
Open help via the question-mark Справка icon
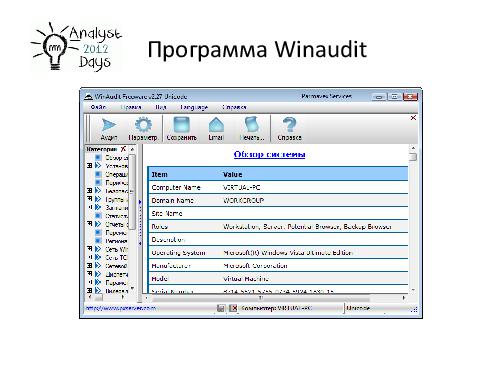click(289, 129)
